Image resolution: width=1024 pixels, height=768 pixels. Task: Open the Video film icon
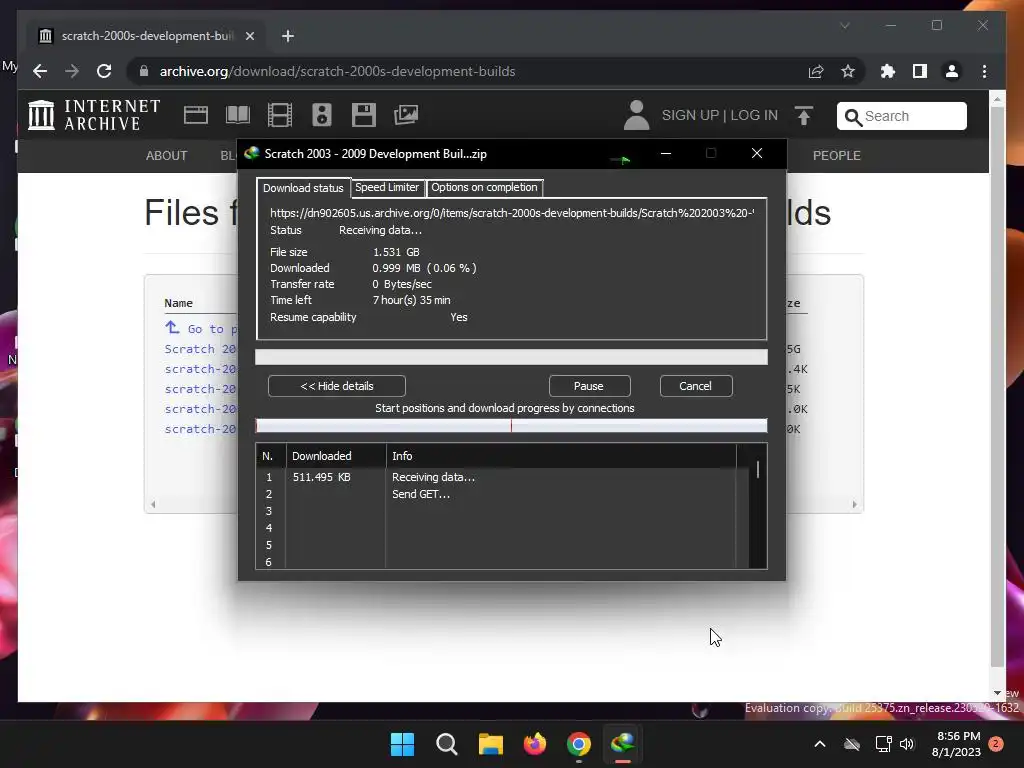click(280, 115)
